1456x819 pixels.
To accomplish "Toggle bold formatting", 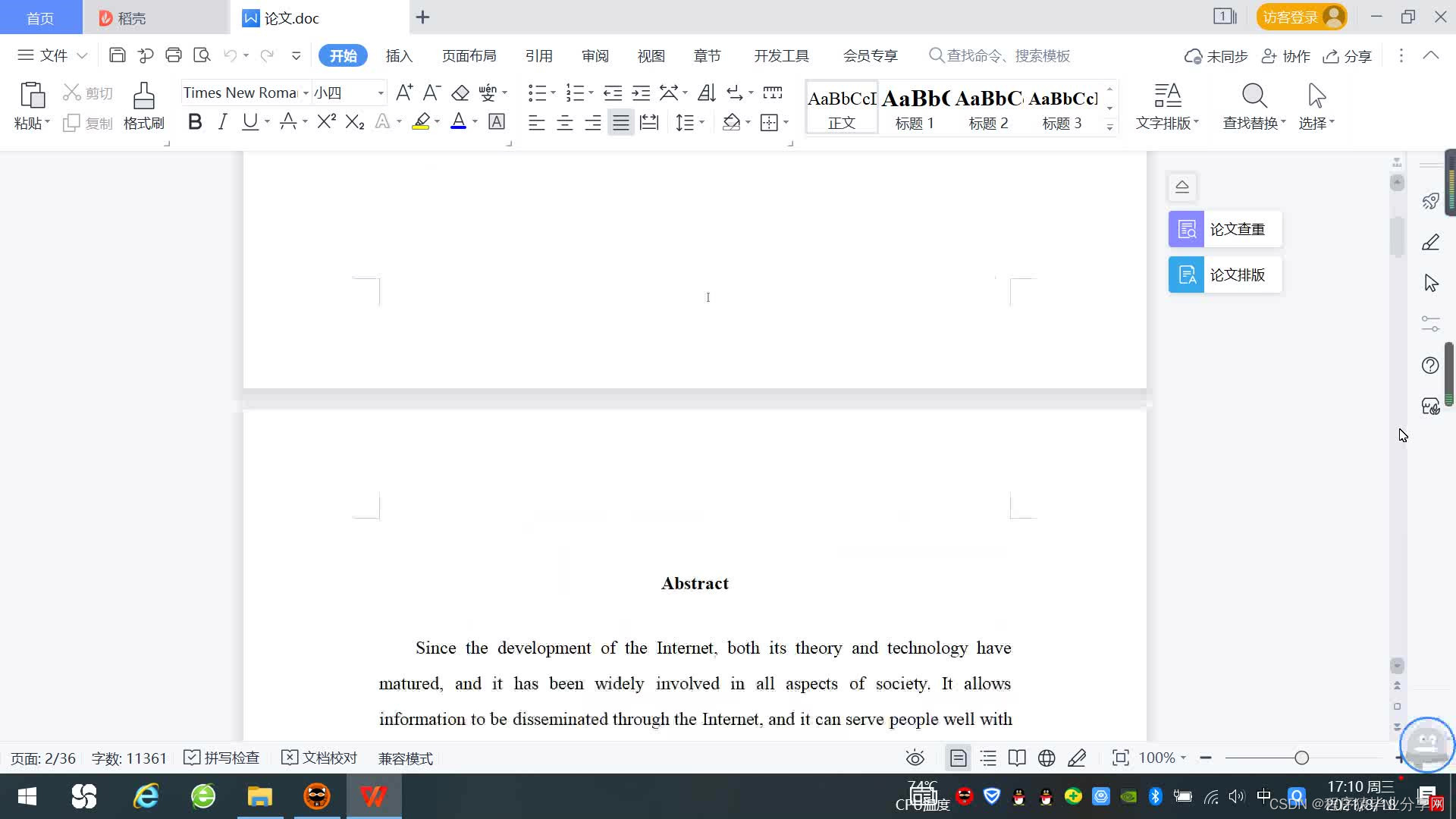I will 195,121.
